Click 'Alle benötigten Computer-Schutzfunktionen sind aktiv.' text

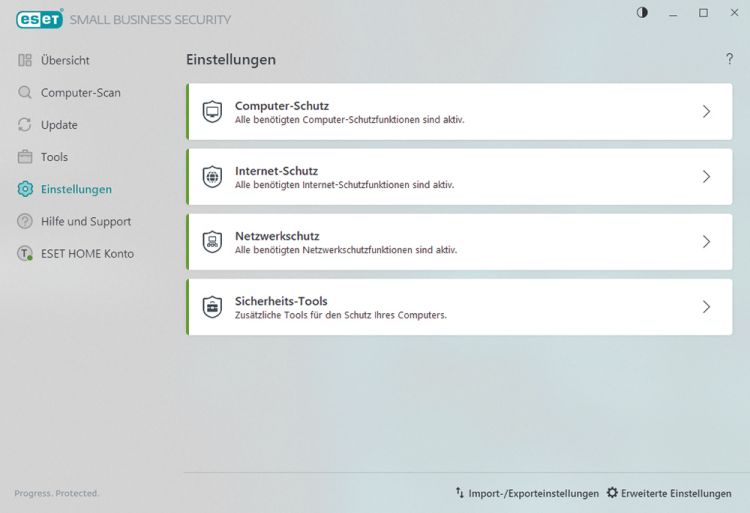[349, 120]
